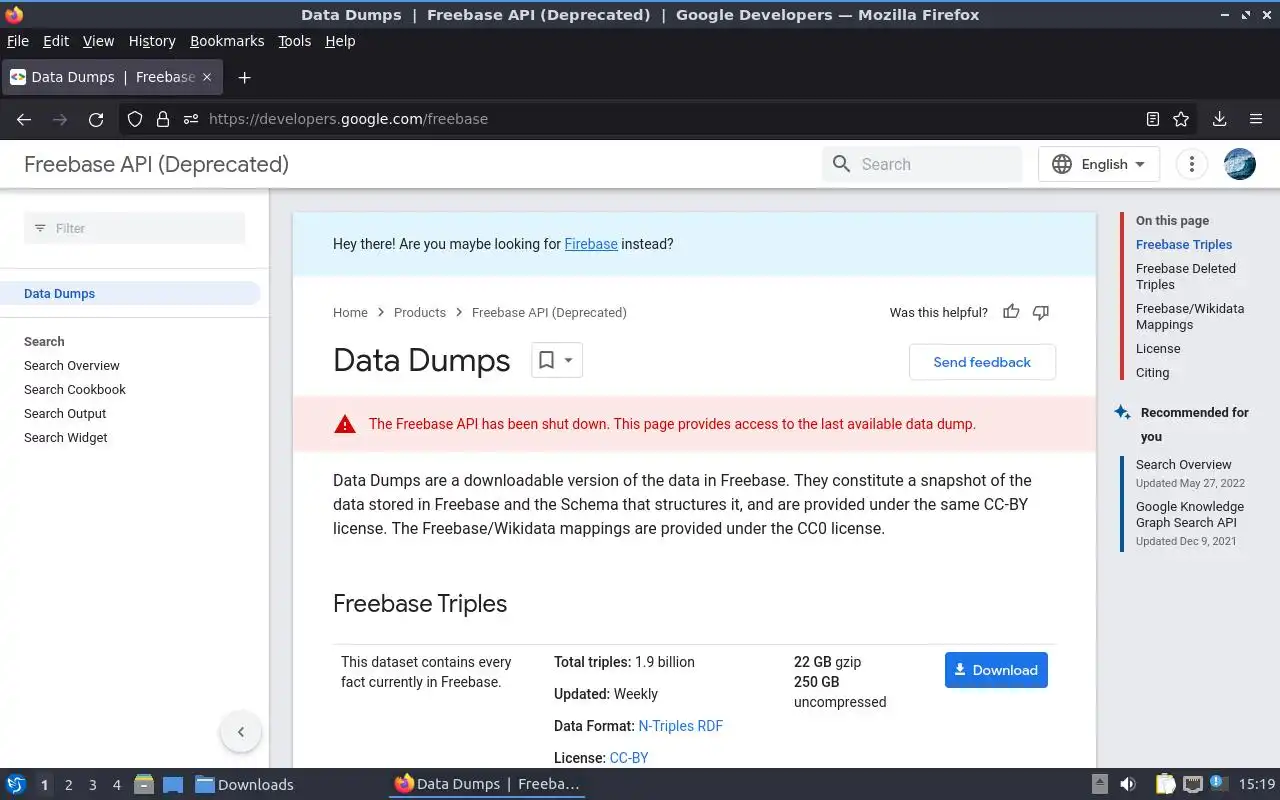Jump to License section
1280x800 pixels.
tap(1158, 348)
